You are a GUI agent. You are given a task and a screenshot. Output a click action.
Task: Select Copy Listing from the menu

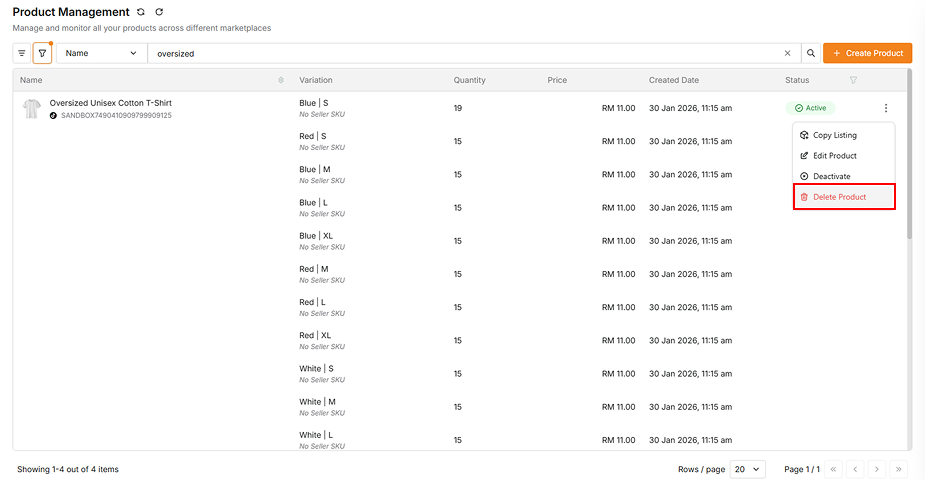(x=844, y=135)
